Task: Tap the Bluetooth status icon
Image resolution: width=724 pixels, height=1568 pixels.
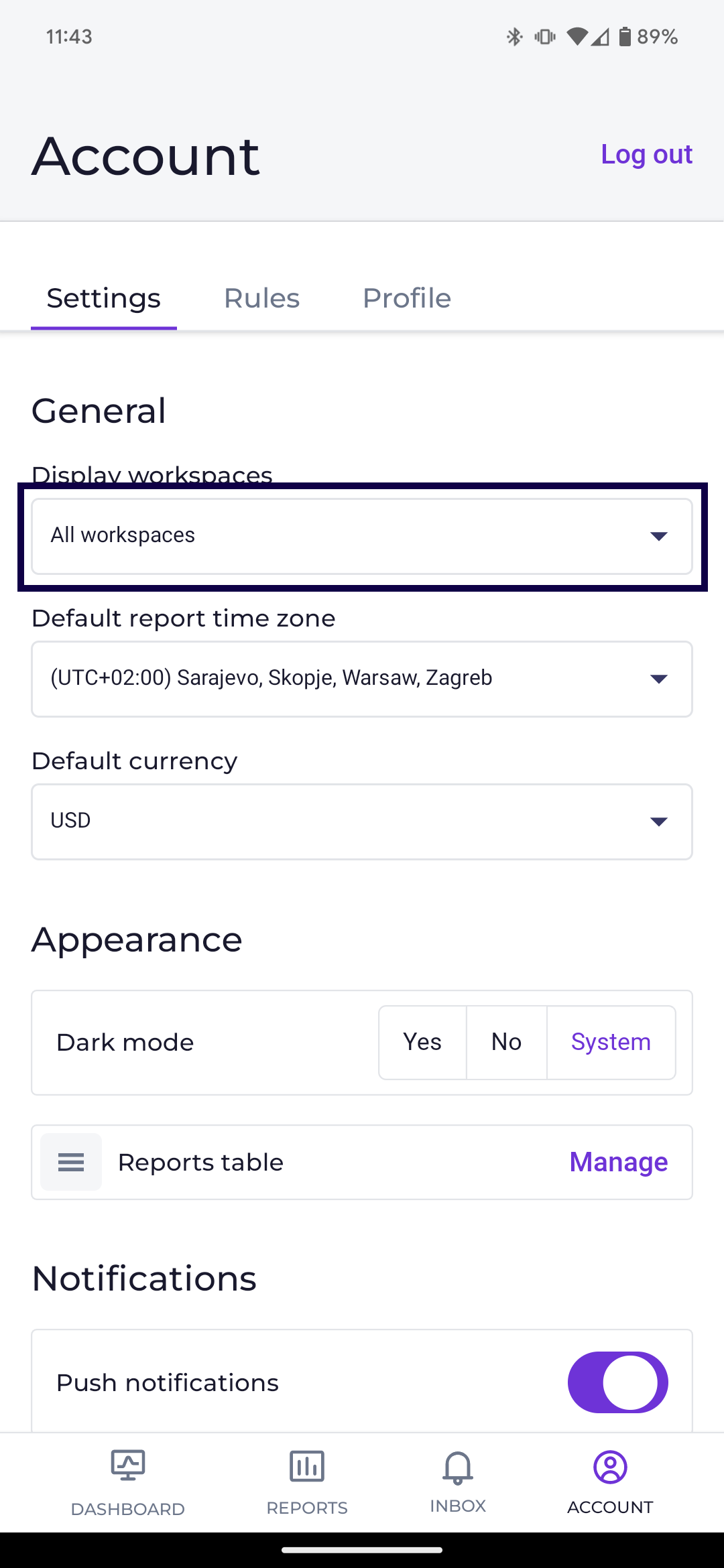Action: (x=514, y=37)
